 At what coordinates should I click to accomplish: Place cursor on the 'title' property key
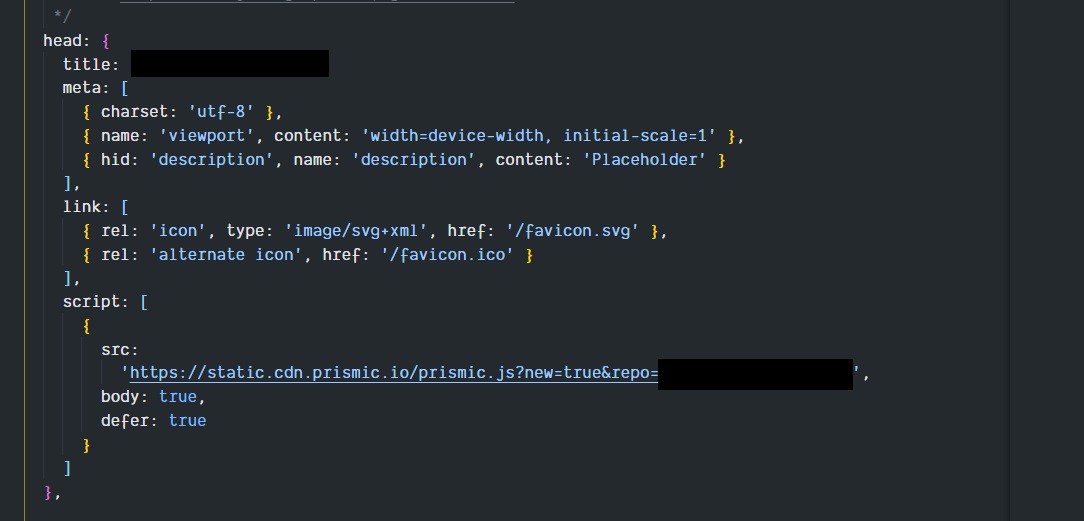(x=86, y=64)
